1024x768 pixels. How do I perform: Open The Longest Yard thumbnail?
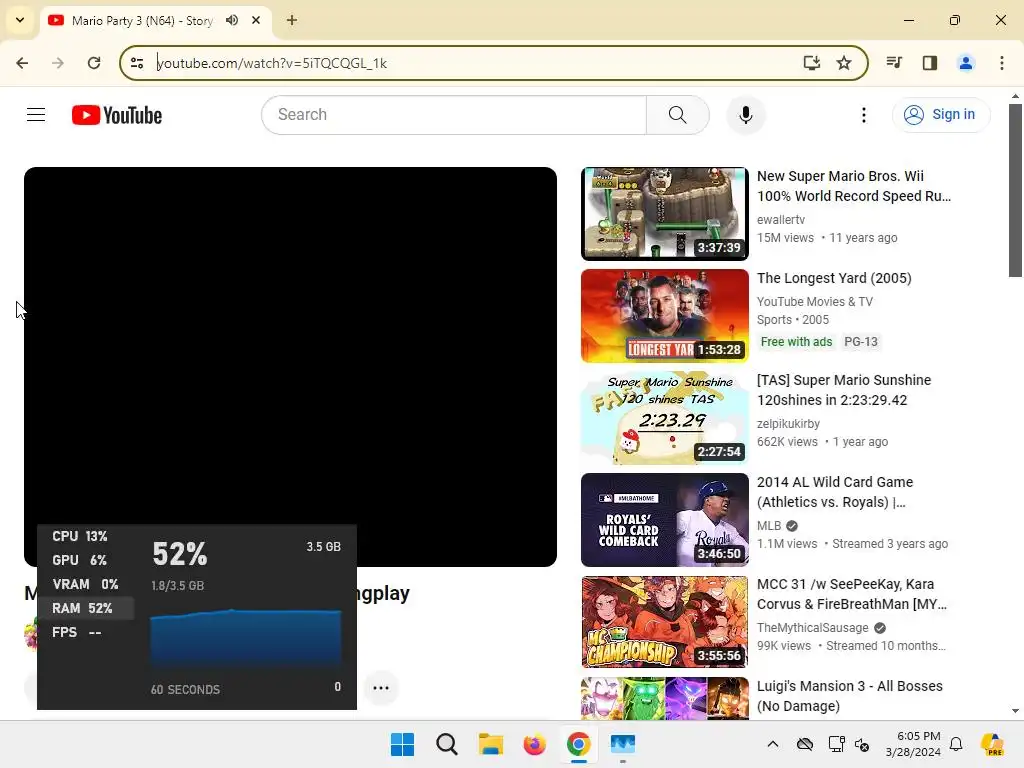pyautogui.click(x=664, y=315)
